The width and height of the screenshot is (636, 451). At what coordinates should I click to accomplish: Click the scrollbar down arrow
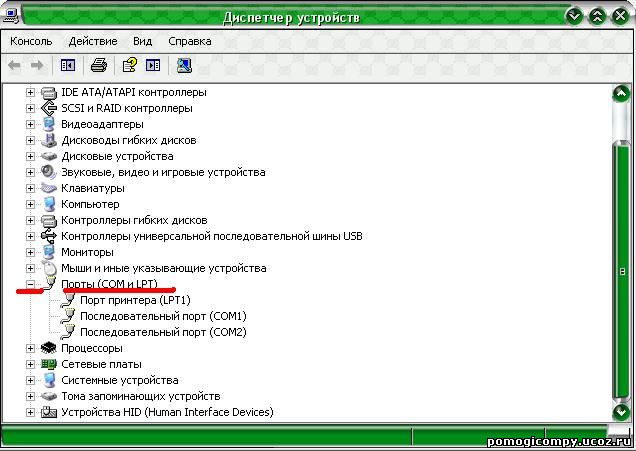coord(621,412)
